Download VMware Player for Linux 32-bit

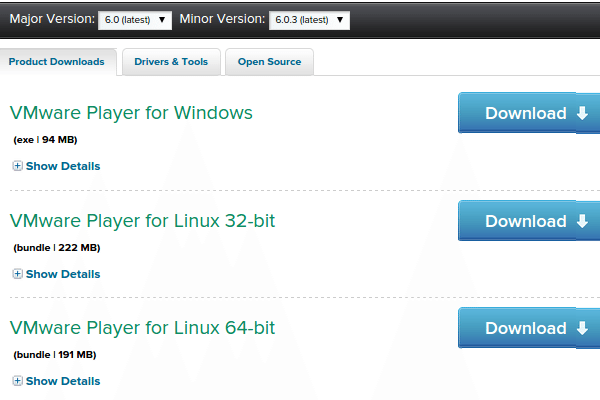526,221
